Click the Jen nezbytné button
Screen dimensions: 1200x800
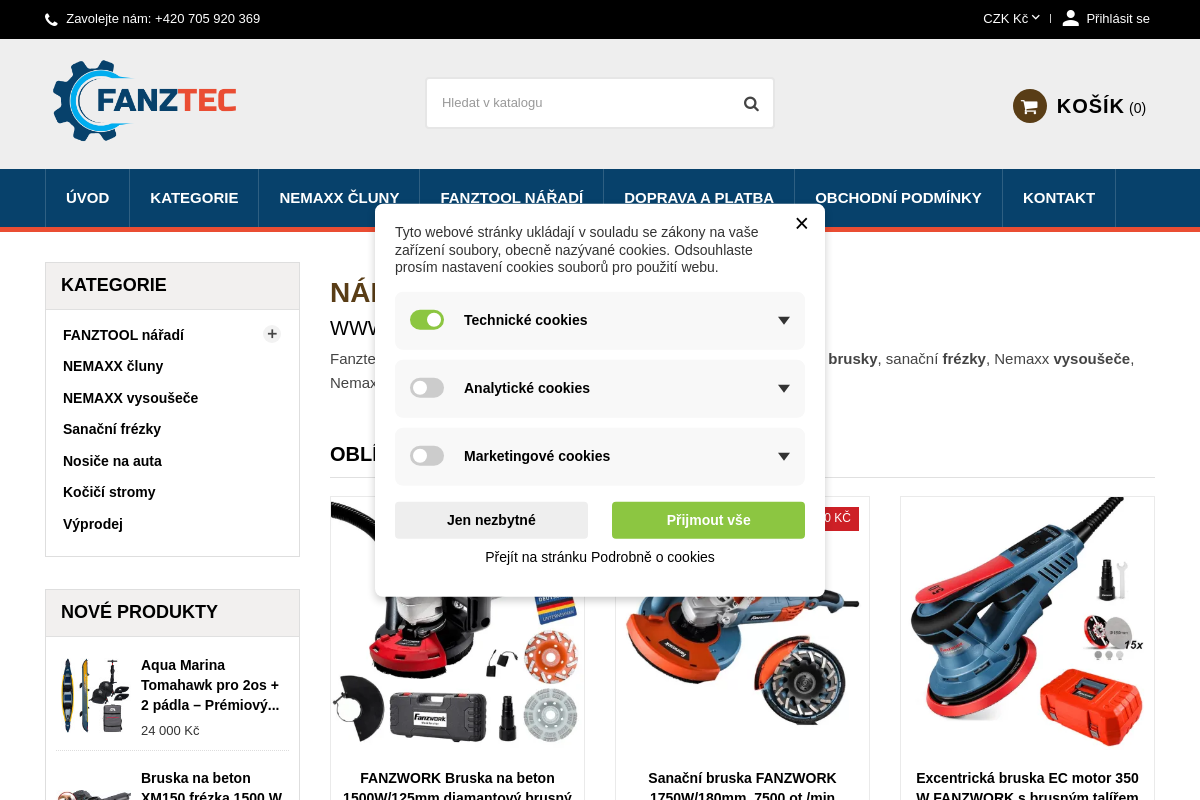coord(491,520)
